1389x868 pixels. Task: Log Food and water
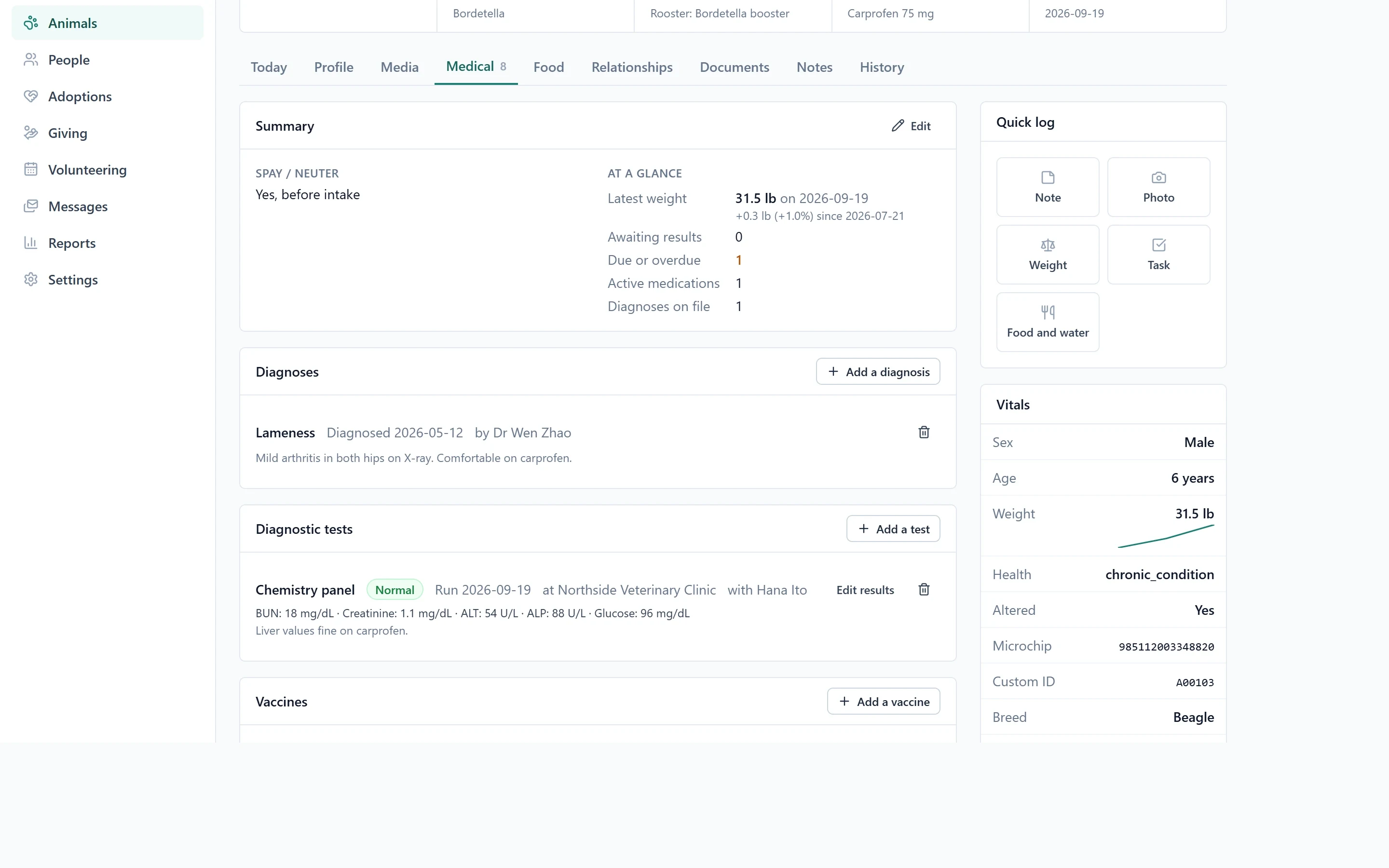point(1048,322)
